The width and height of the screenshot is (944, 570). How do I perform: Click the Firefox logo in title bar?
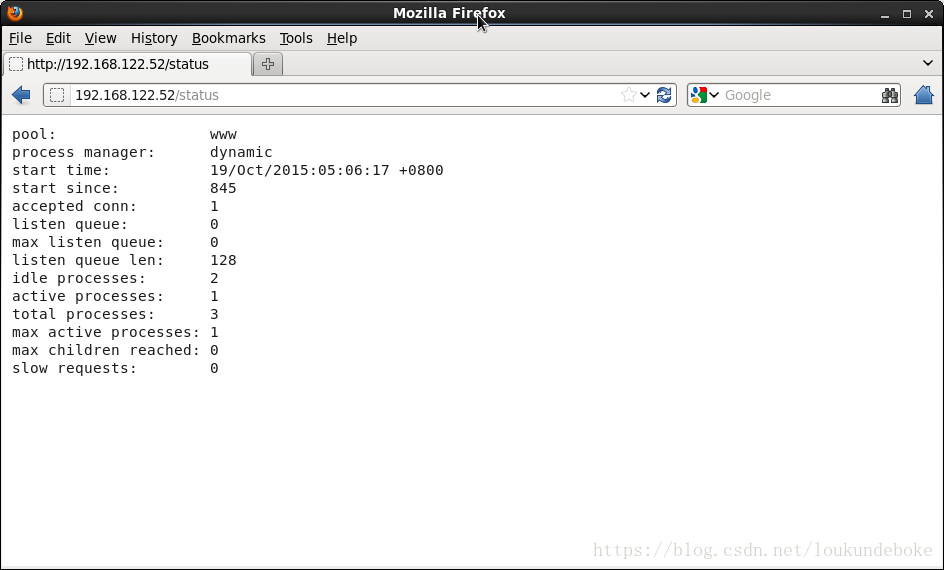14,13
